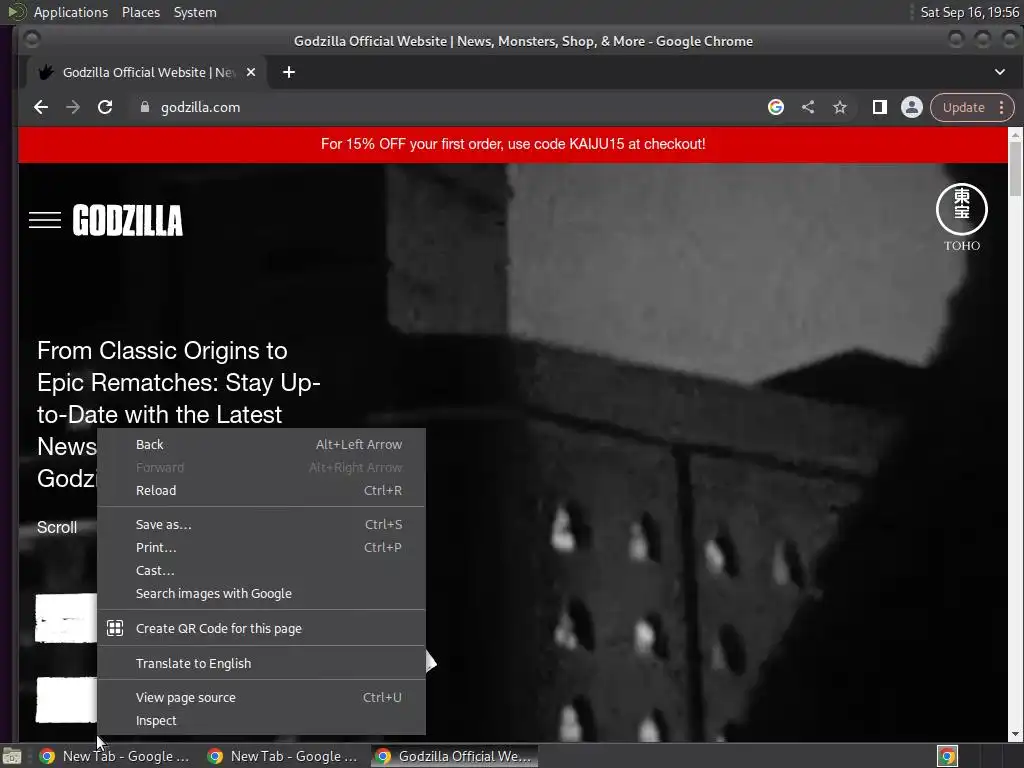This screenshot has height=768, width=1024.
Task: Click the page vertical scrollbar thumb
Action: [1015, 167]
